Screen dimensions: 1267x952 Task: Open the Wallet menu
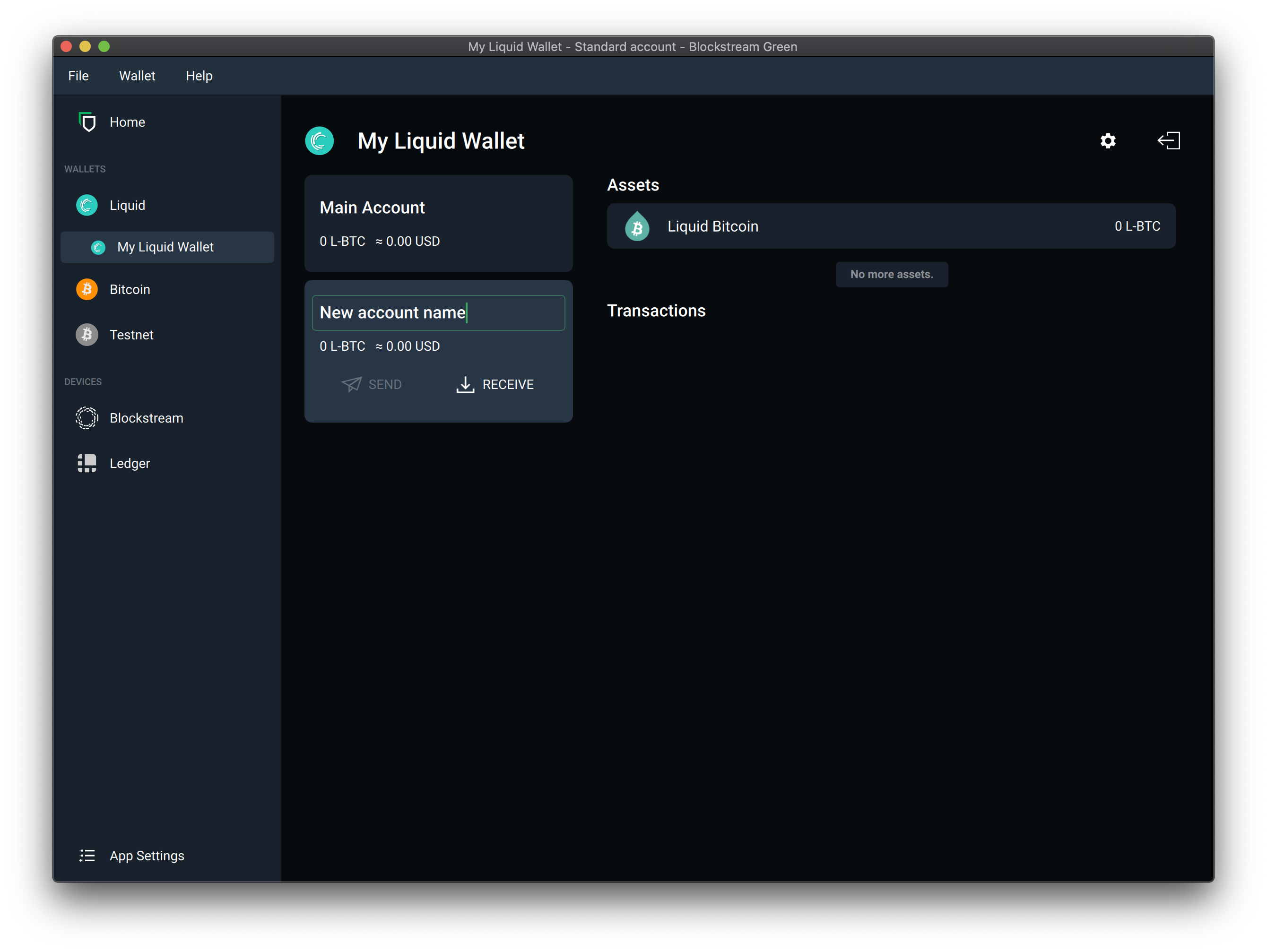[137, 76]
